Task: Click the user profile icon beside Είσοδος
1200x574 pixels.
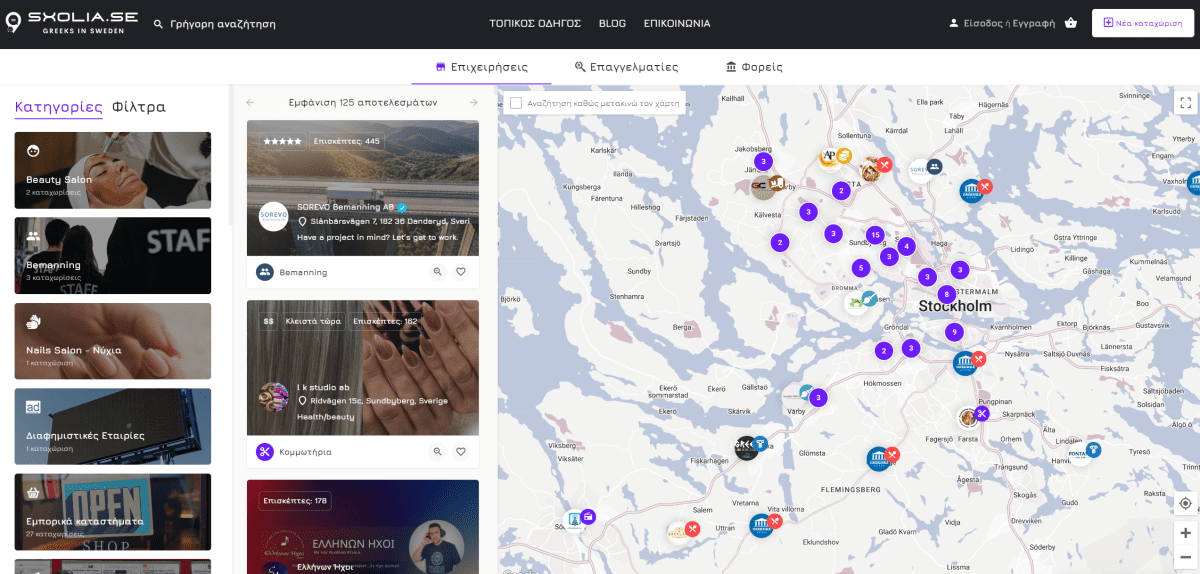Action: click(x=953, y=23)
